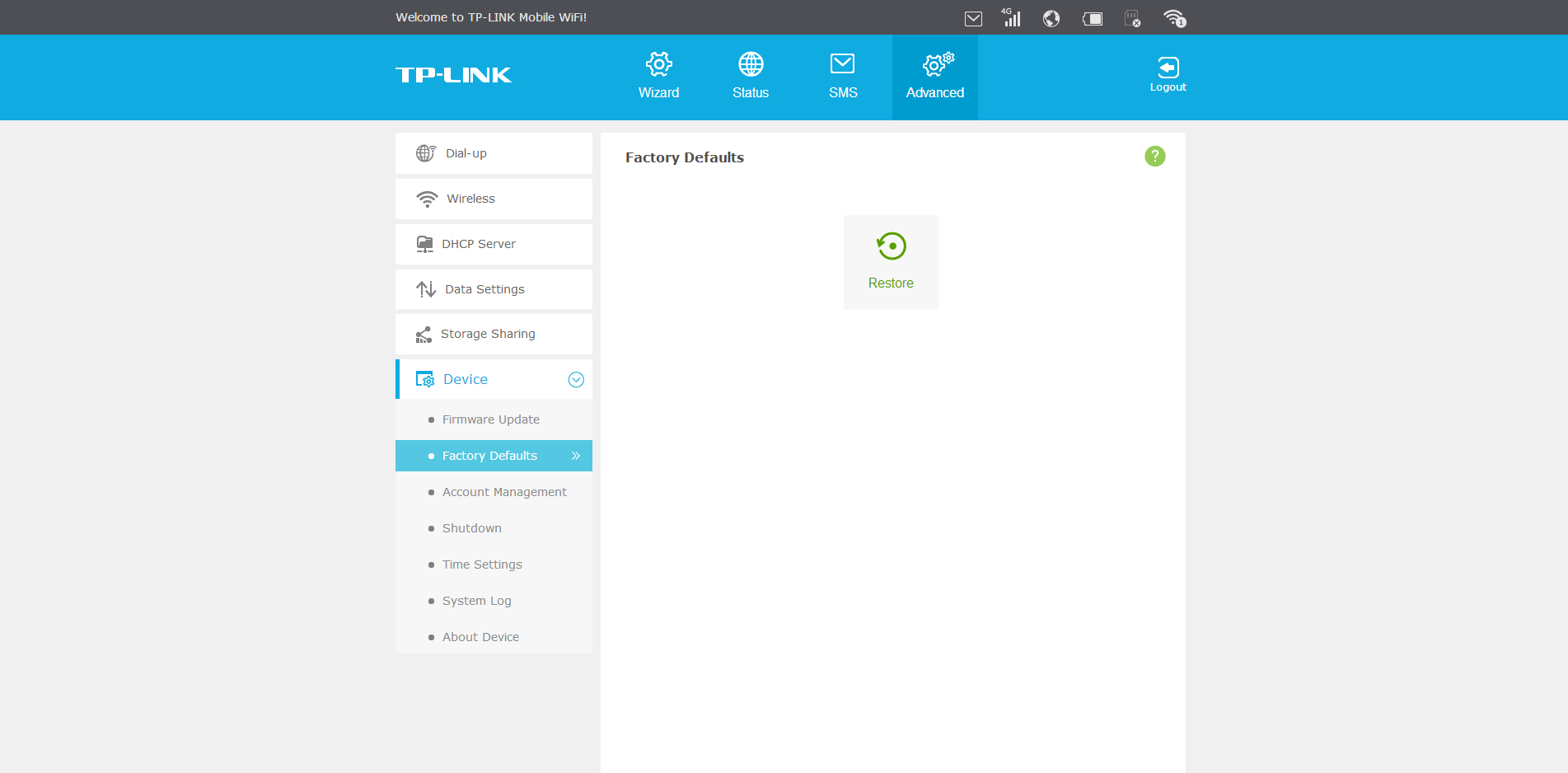The height and width of the screenshot is (773, 1568).
Task: Click the TP-LINK logo
Action: click(453, 75)
